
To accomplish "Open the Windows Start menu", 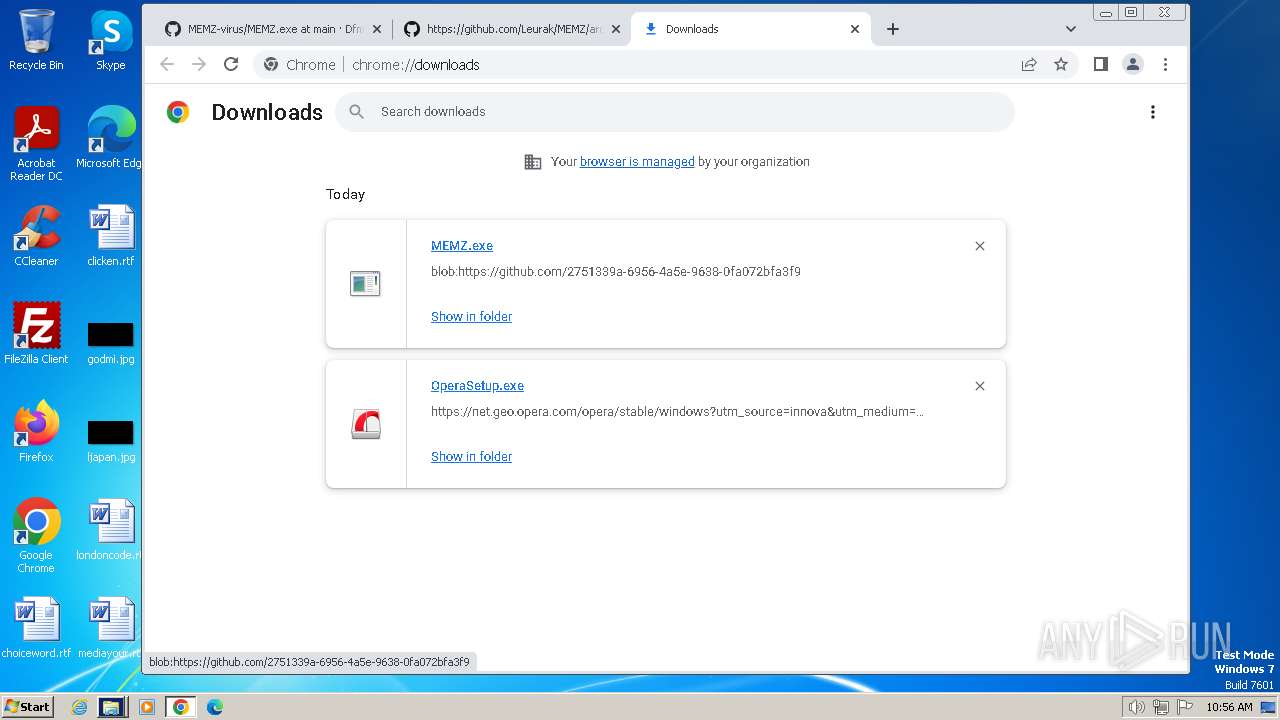I will click(x=28, y=706).
